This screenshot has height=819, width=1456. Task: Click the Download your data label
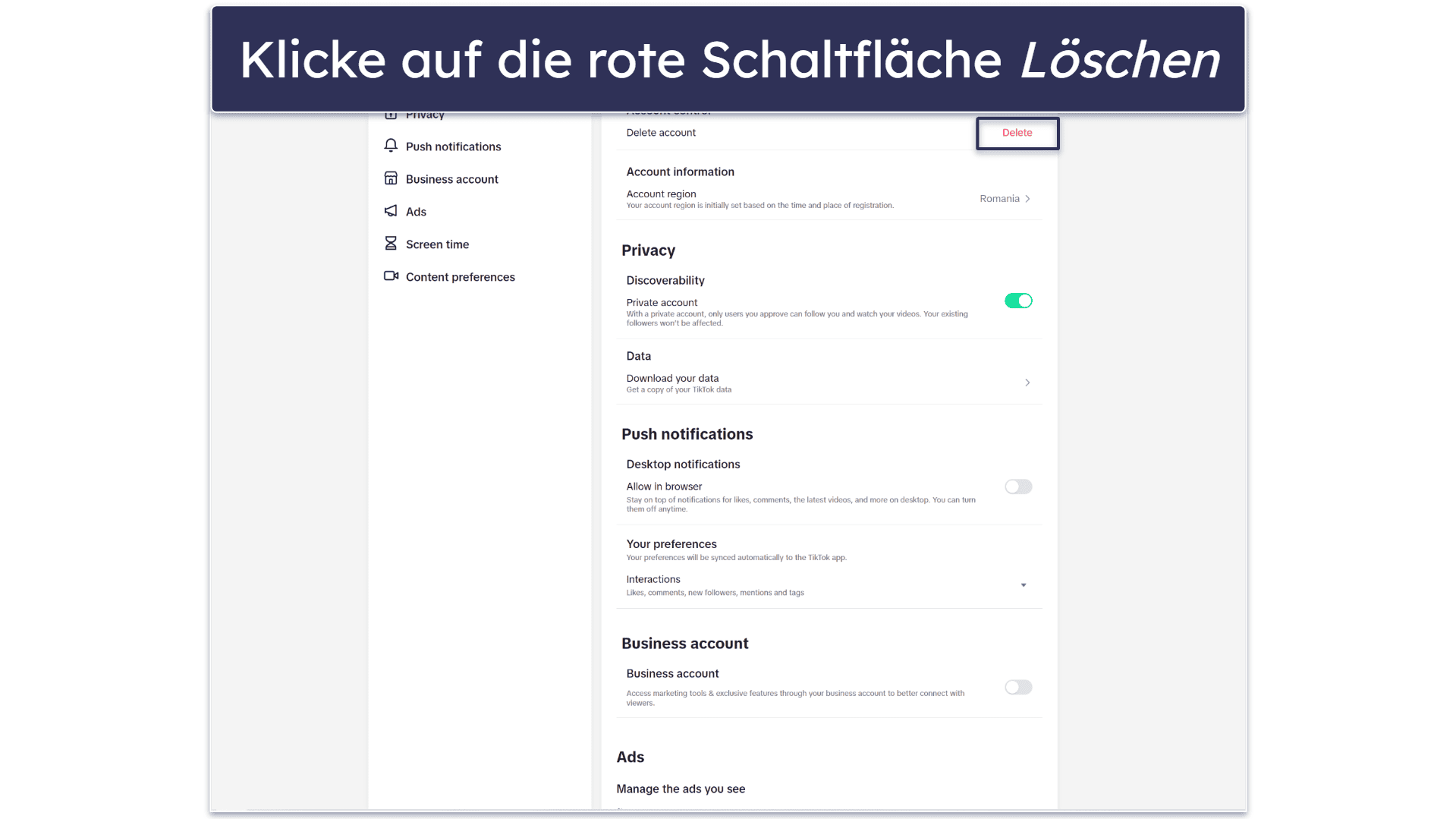pyautogui.click(x=672, y=378)
